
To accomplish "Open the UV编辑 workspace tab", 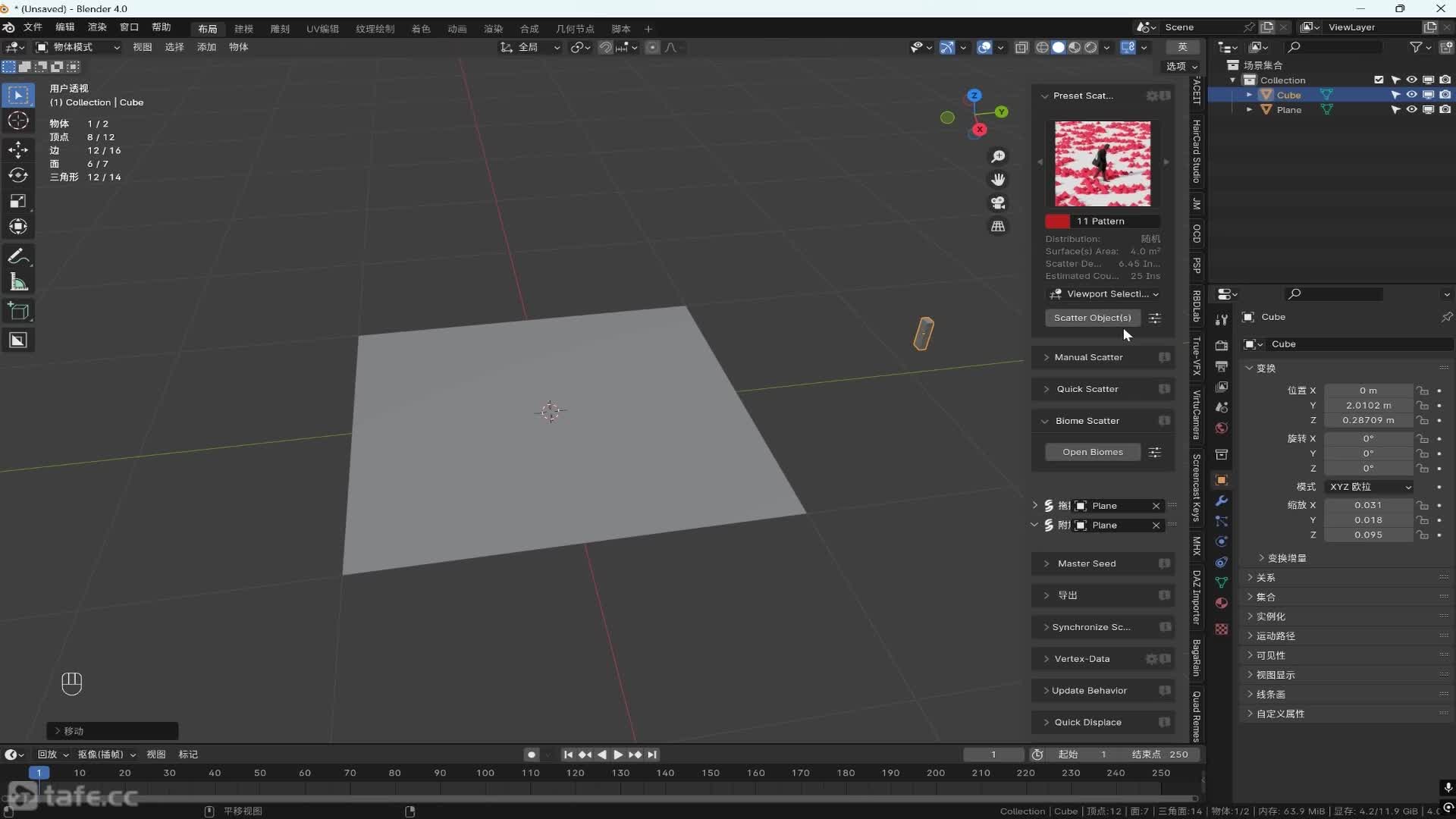I will [322, 29].
